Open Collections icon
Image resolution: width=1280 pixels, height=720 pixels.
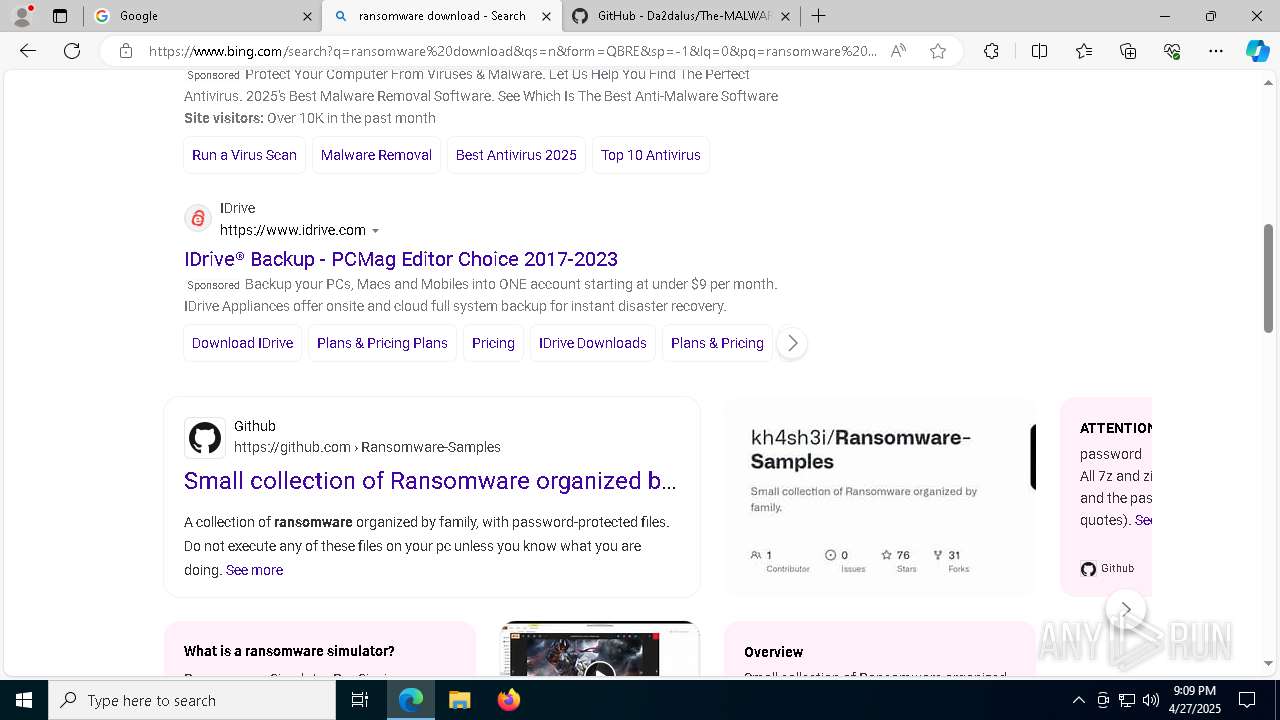click(x=1128, y=51)
